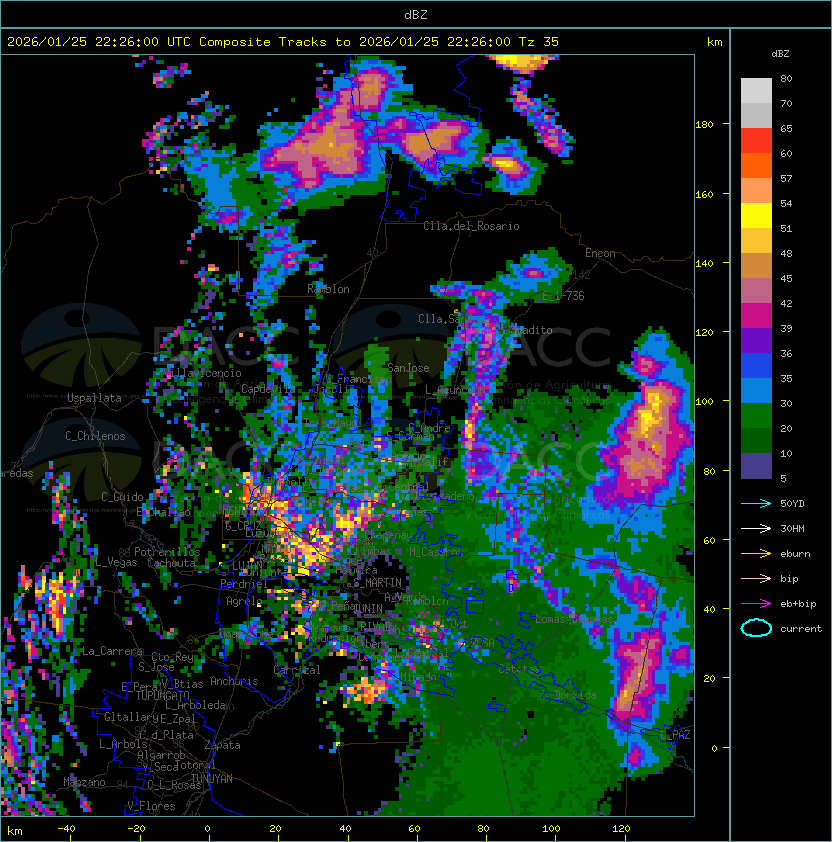The image size is (832, 842).
Task: Click the 'Uspallata' place label on map
Action: tap(94, 398)
